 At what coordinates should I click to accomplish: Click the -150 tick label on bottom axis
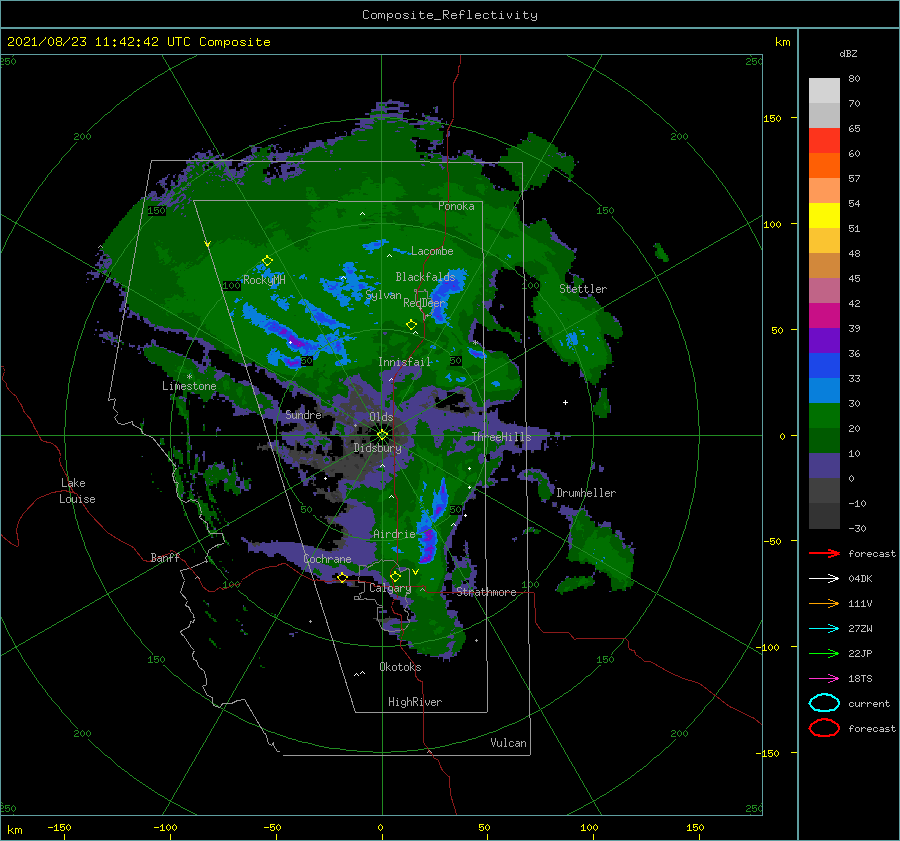point(59,827)
